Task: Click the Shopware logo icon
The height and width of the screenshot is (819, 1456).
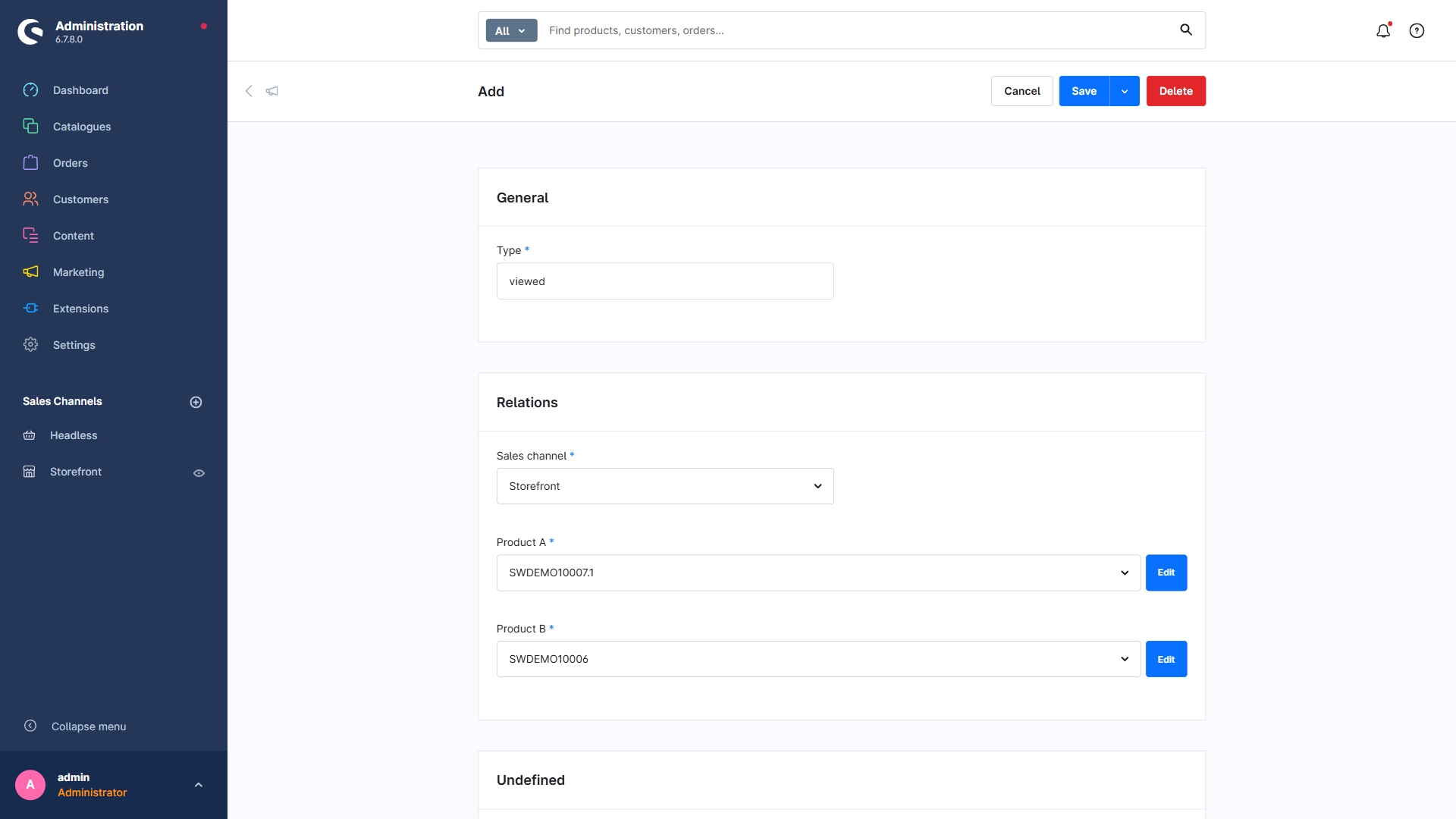Action: click(30, 31)
